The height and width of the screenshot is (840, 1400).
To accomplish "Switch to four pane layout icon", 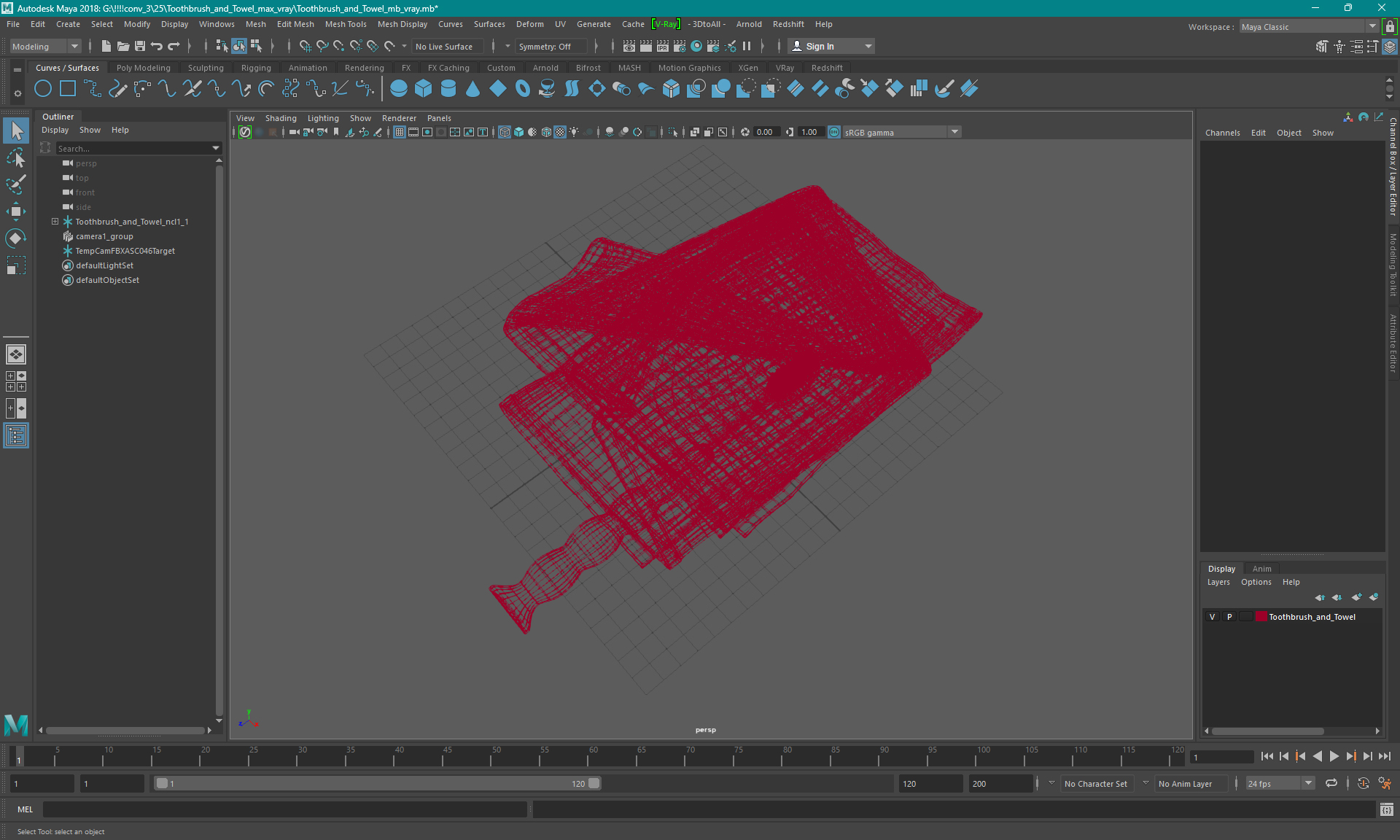I will click(x=16, y=381).
